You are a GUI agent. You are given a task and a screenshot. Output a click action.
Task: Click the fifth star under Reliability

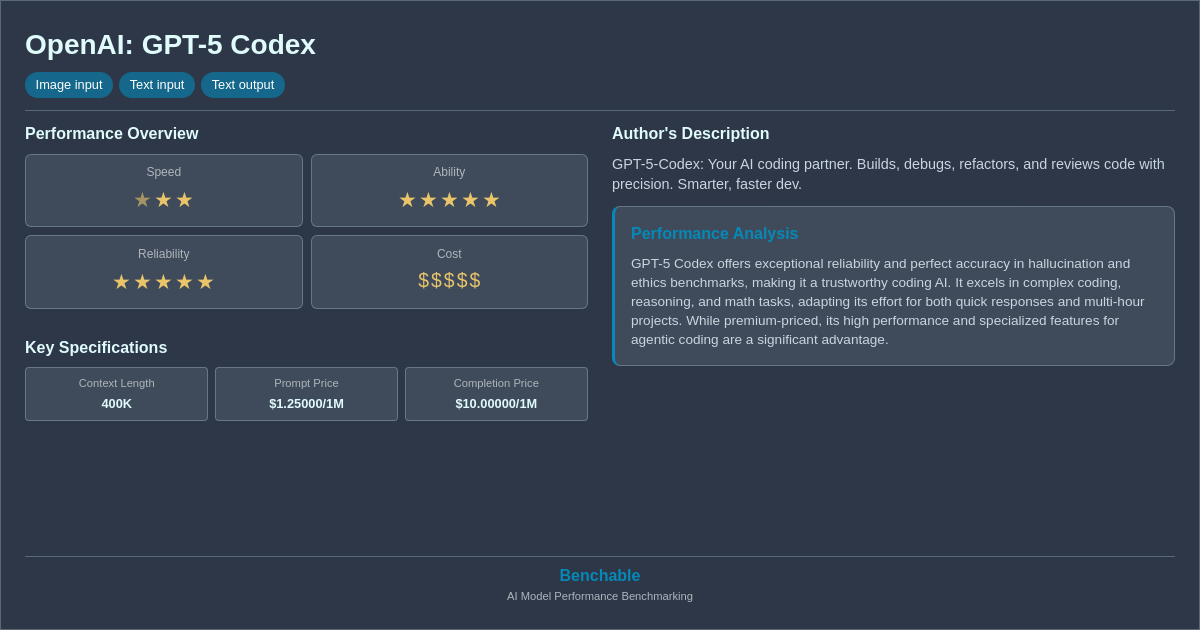tap(206, 281)
